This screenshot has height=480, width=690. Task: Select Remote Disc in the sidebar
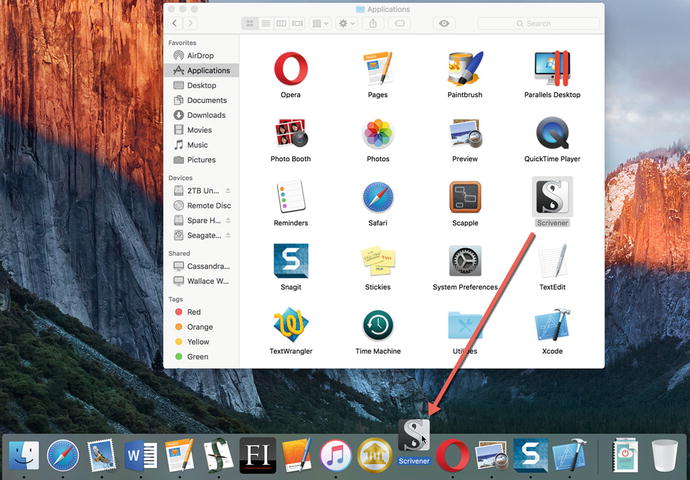[x=202, y=205]
